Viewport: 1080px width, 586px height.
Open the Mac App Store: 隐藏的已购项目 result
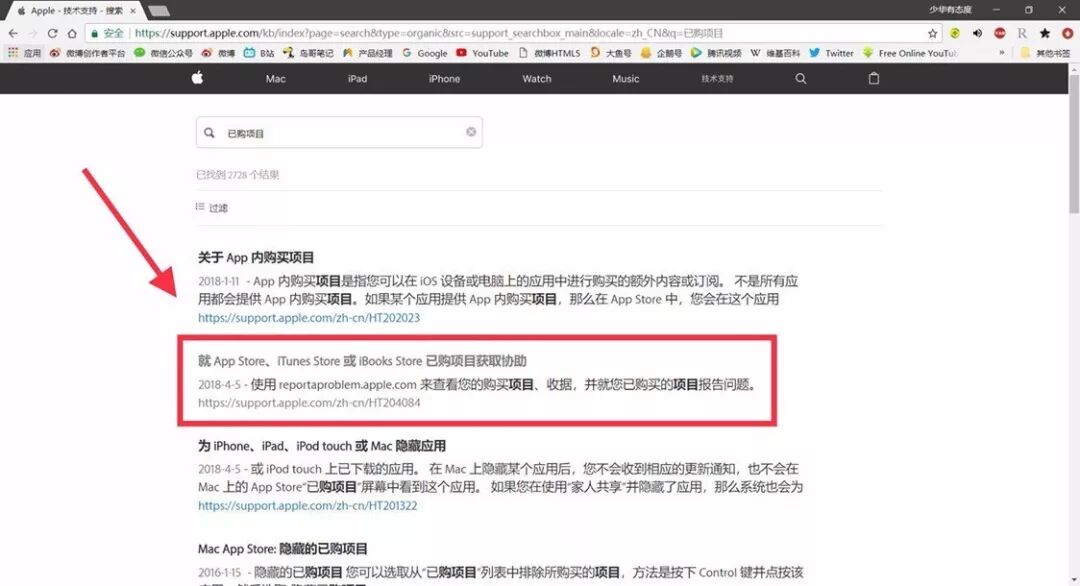click(x=282, y=549)
